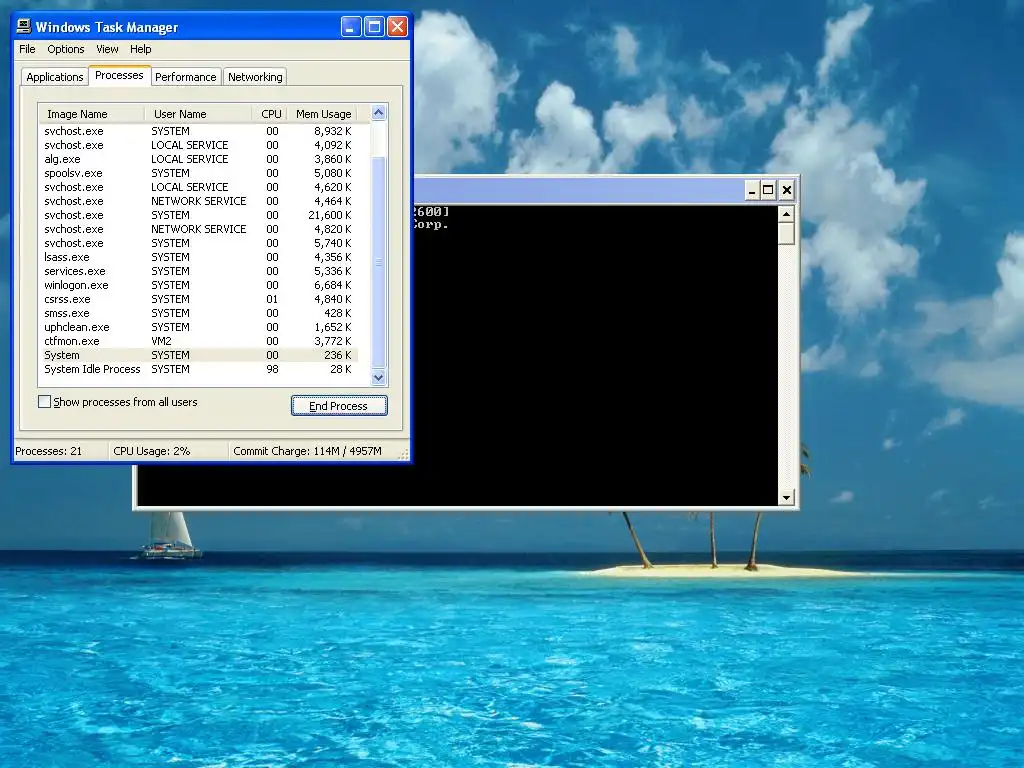Select the csrss.exe process row
1024x768 pixels.
pos(199,299)
